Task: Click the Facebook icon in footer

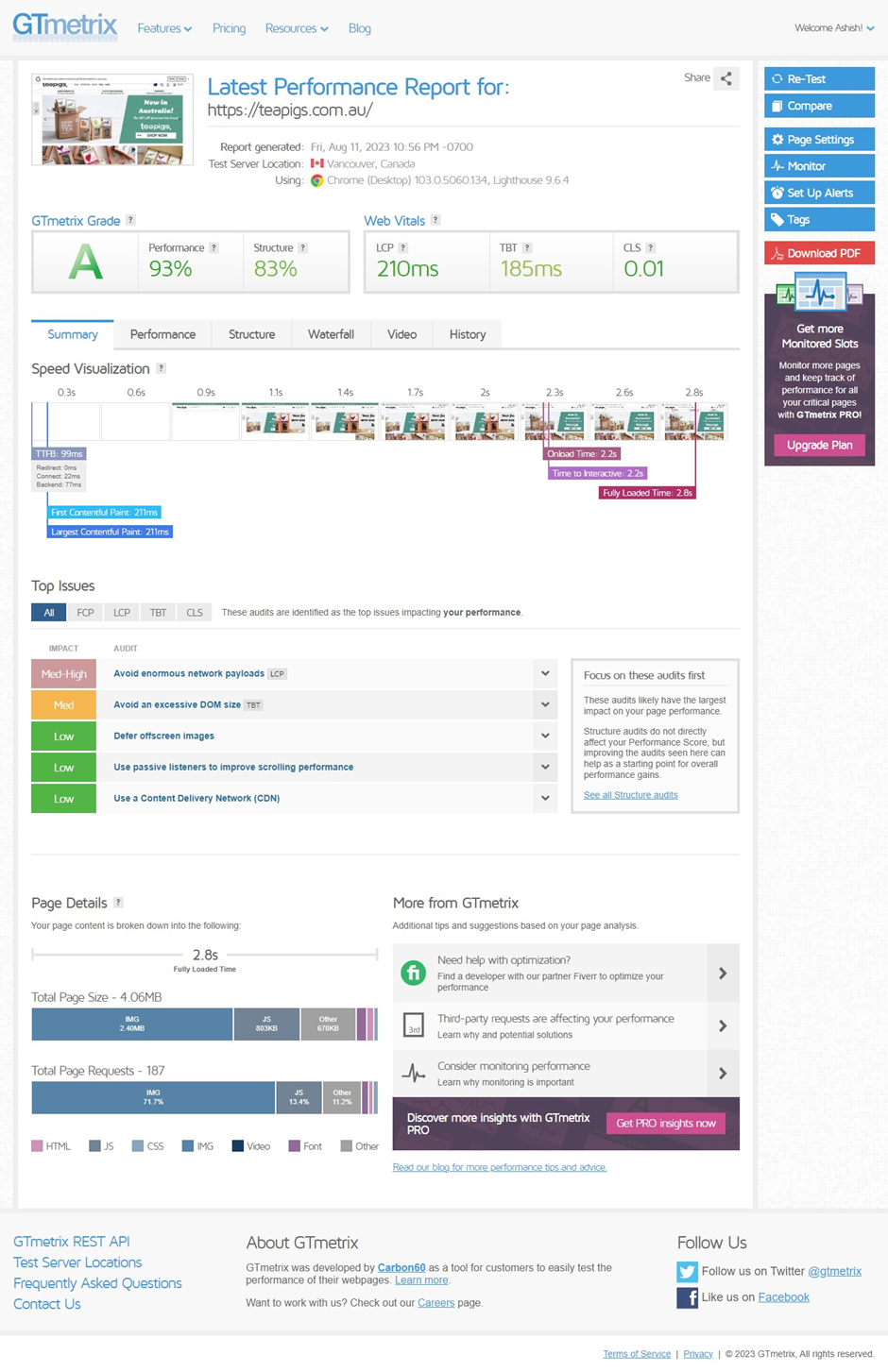Action: [x=687, y=1297]
